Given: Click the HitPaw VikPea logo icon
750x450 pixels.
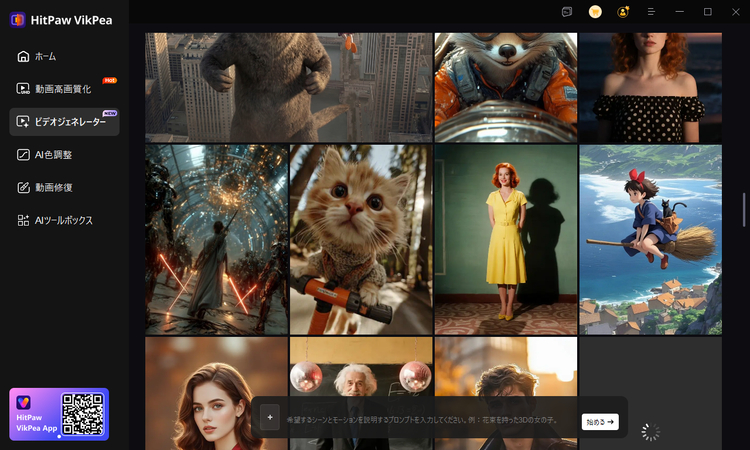Looking at the screenshot, I should (x=18, y=20).
